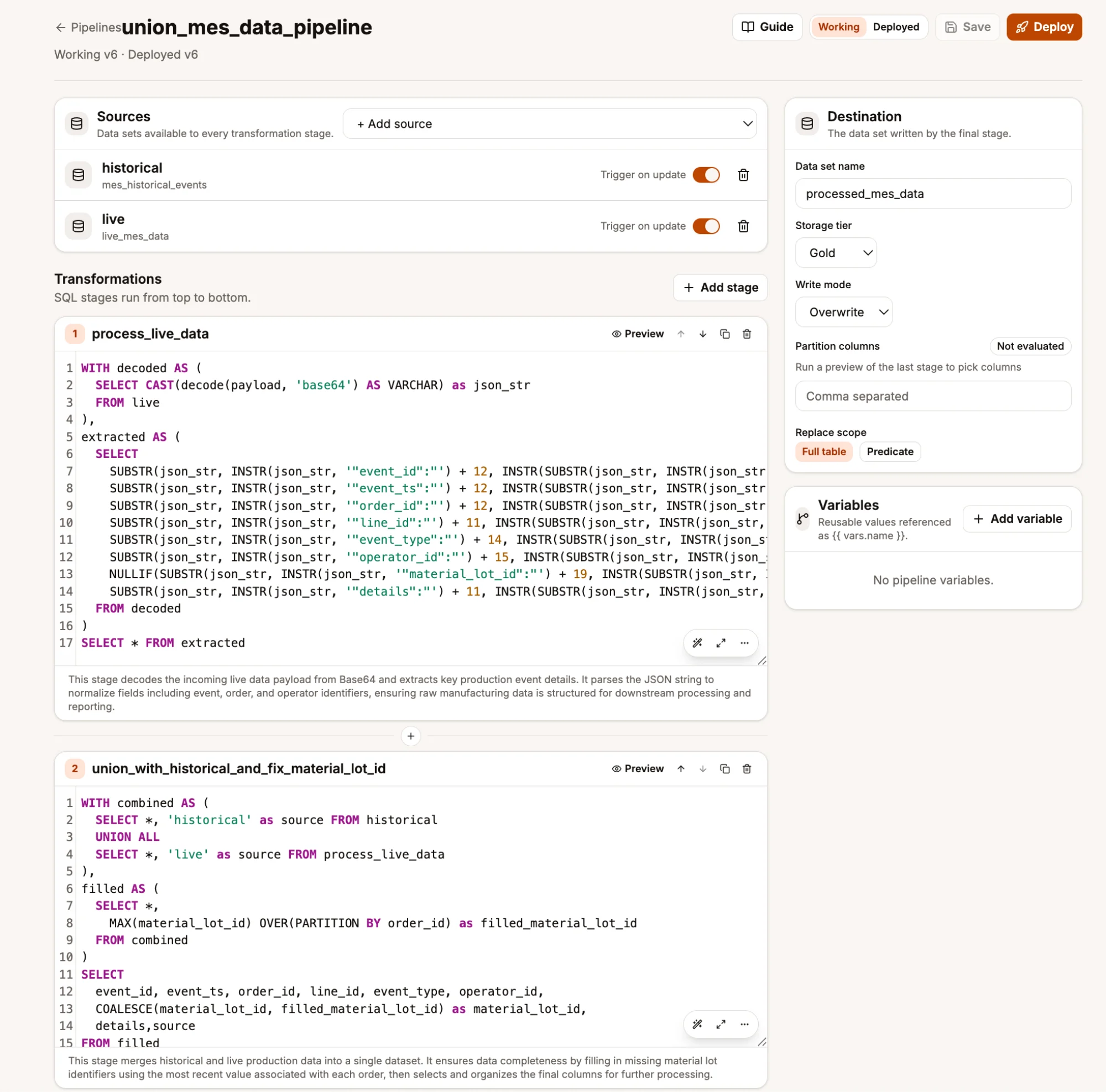1106x1092 pixels.
Task: Add a new transformation stage
Action: [720, 288]
